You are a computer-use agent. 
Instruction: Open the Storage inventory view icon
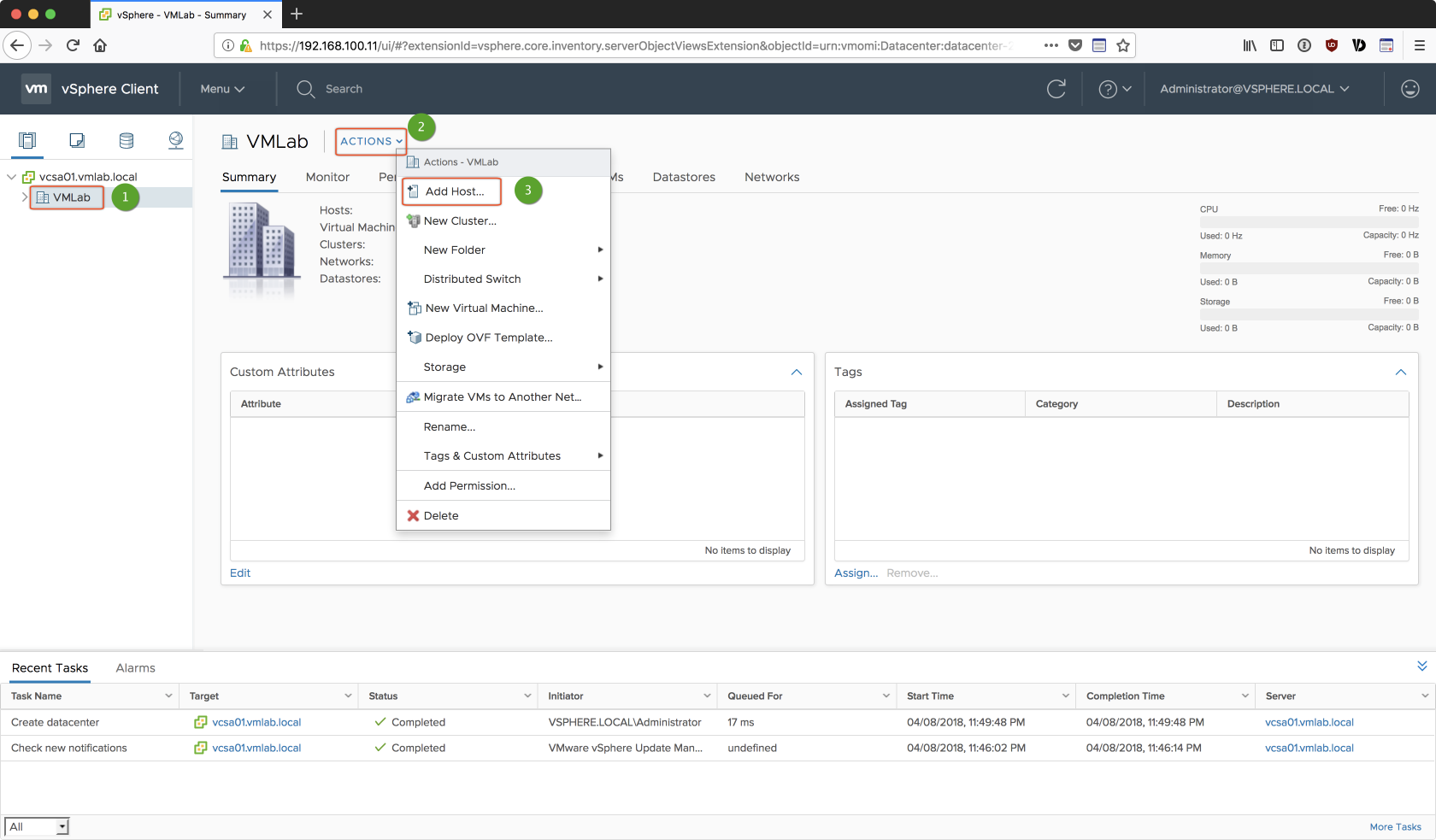(x=127, y=140)
